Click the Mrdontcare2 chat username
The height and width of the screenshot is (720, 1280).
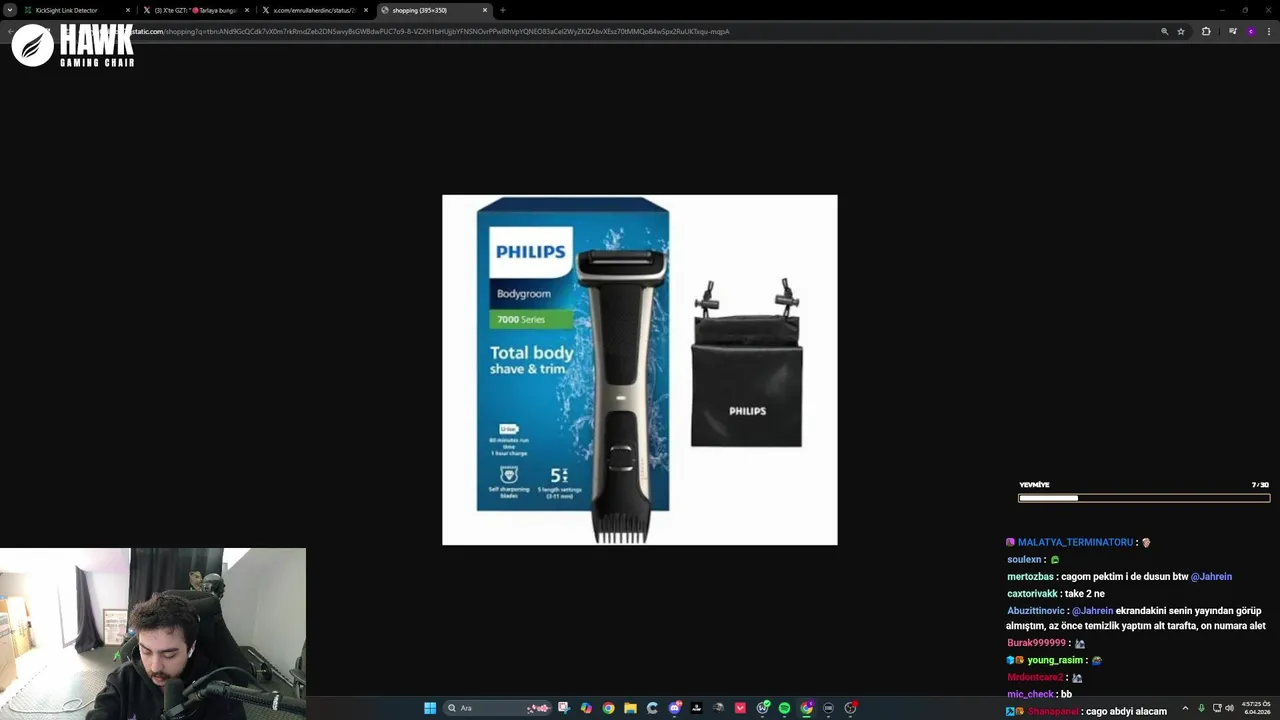coord(1035,678)
